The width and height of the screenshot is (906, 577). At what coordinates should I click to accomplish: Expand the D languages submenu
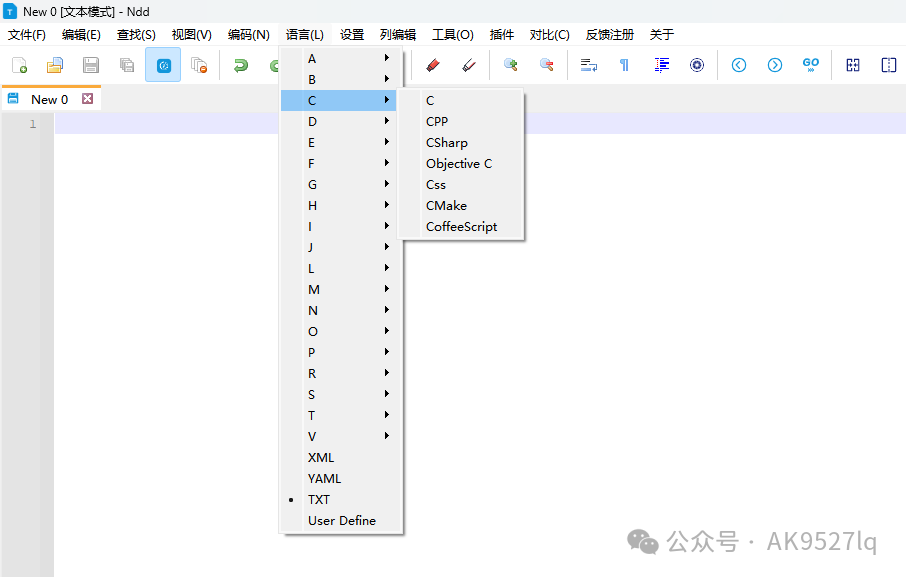click(341, 121)
